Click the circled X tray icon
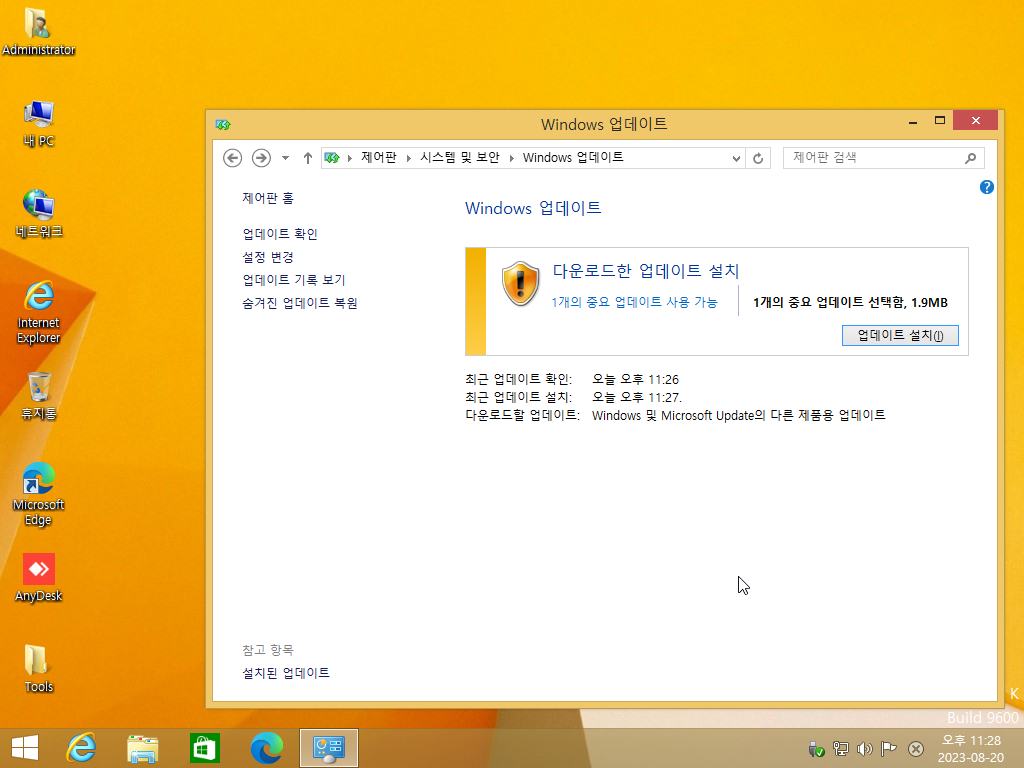 point(916,748)
